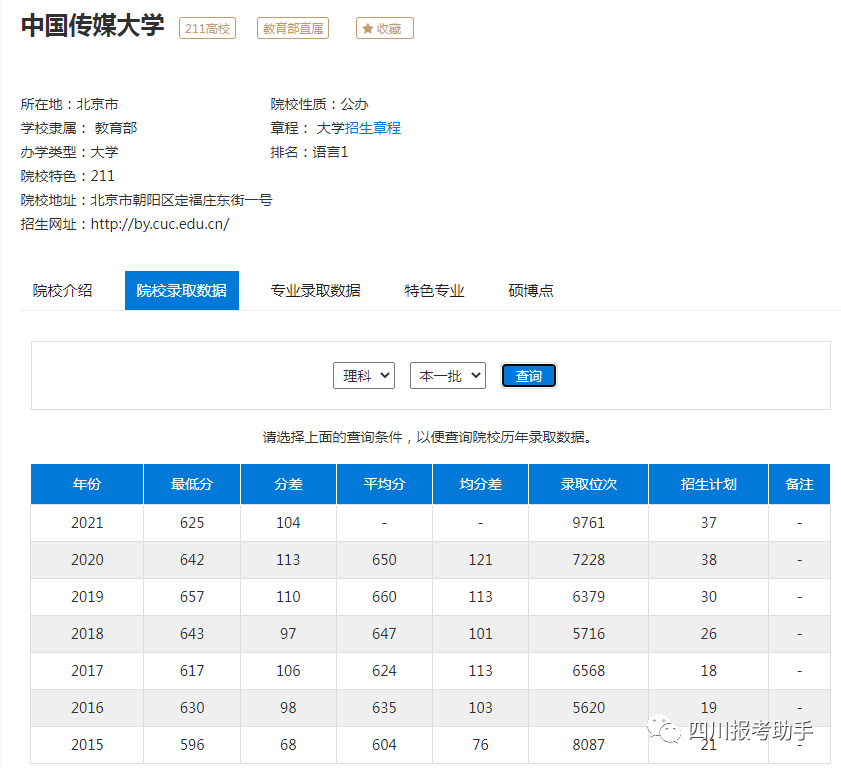
Task: Select the 2019 year cell
Action: [87, 597]
